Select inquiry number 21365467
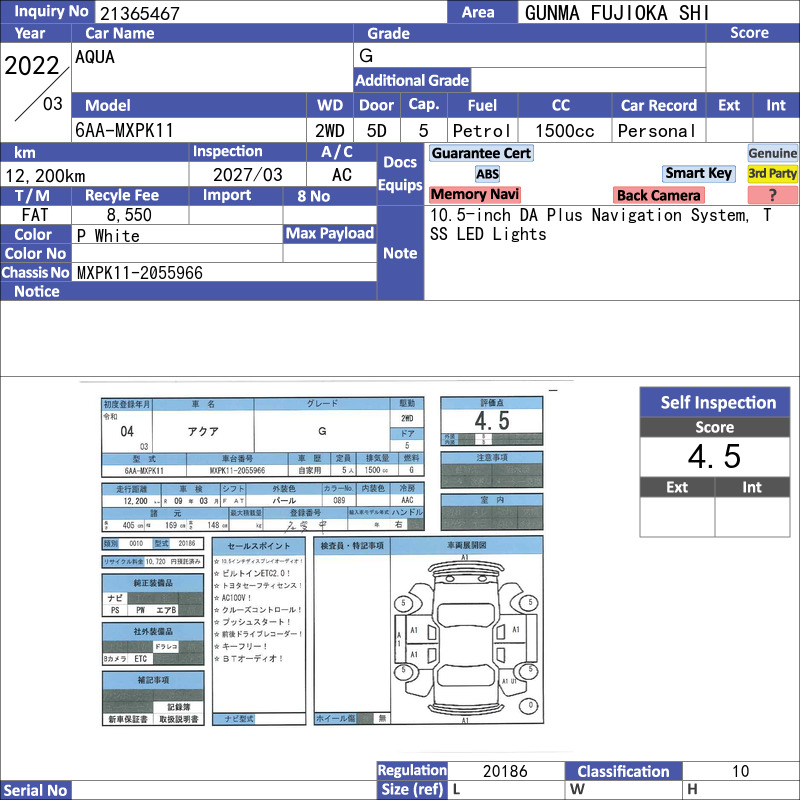800x800 pixels. (x=140, y=13)
